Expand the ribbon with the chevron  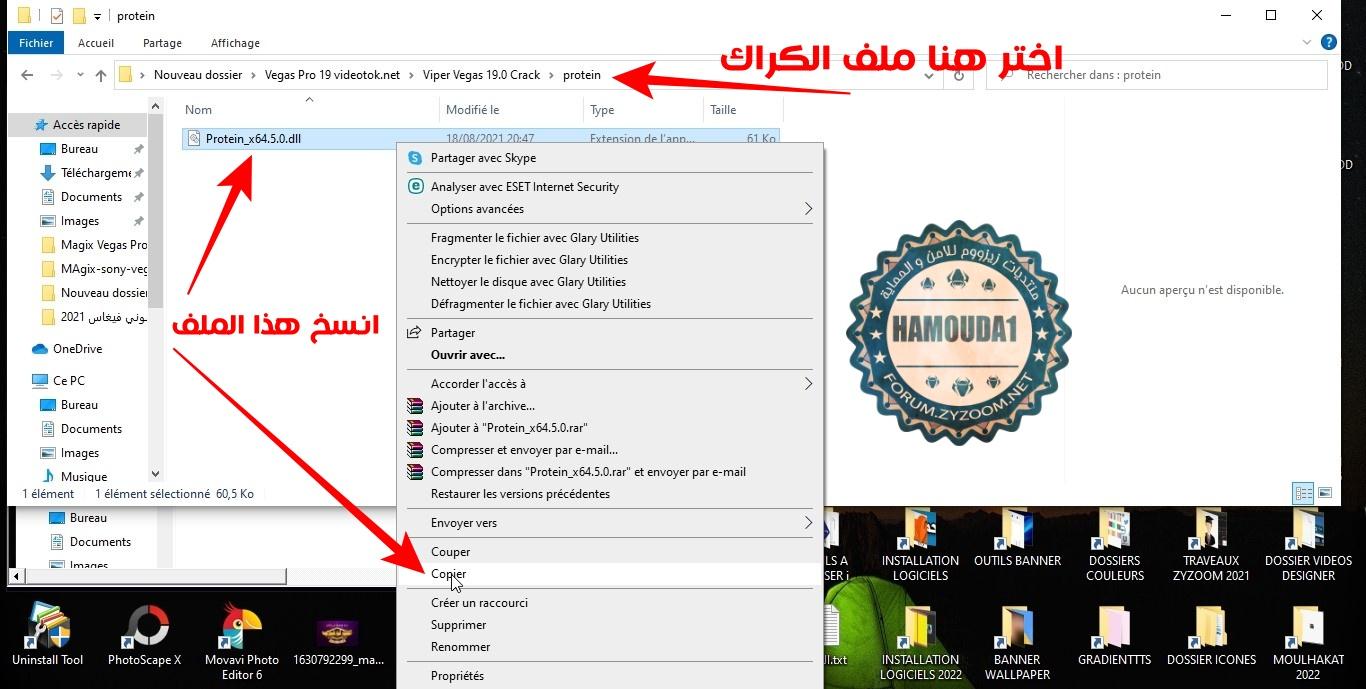click(x=1308, y=43)
